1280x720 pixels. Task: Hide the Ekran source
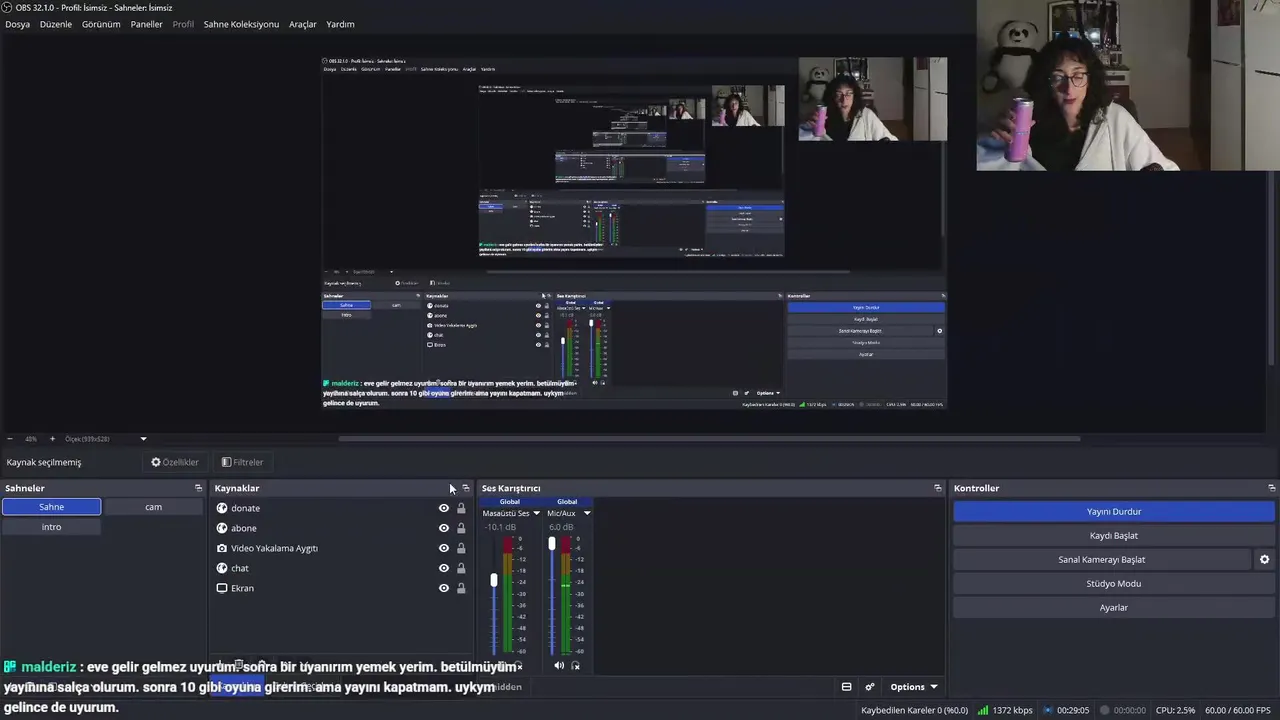(x=444, y=588)
